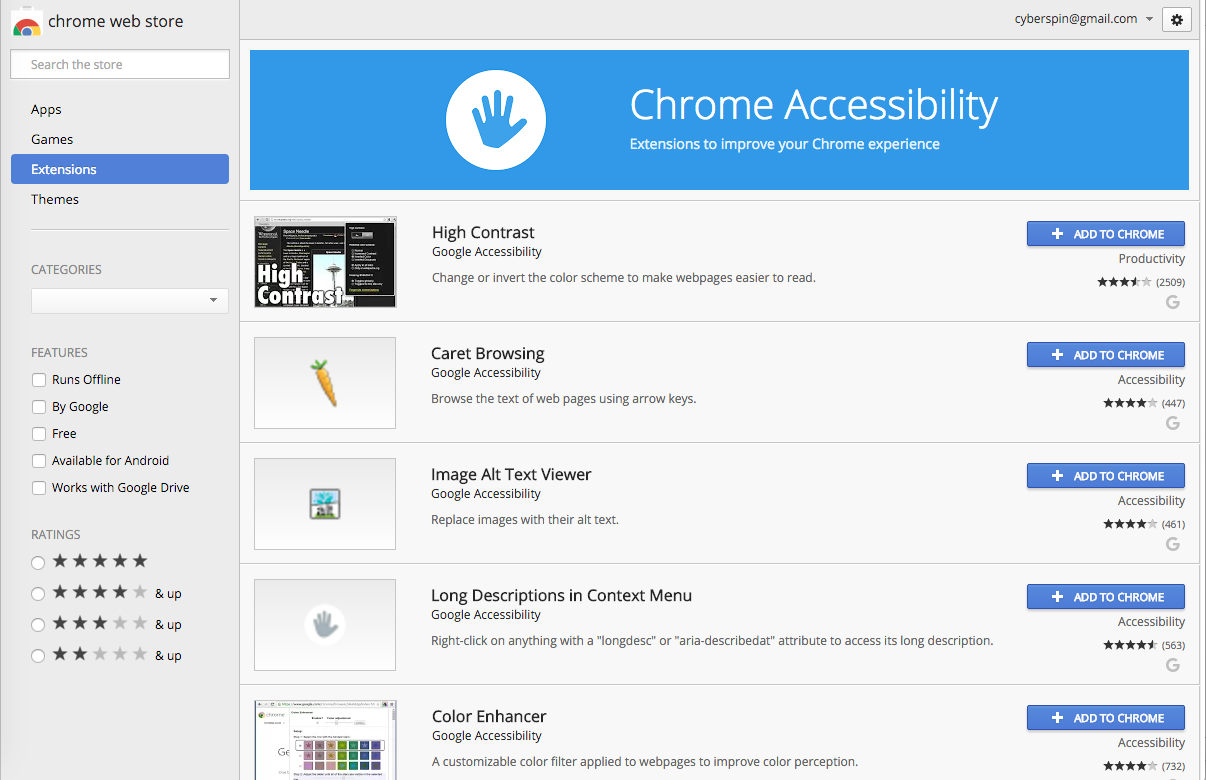Viewport: 1206px width, 780px height.
Task: Click the Long Descriptions star rating
Action: (1130, 645)
